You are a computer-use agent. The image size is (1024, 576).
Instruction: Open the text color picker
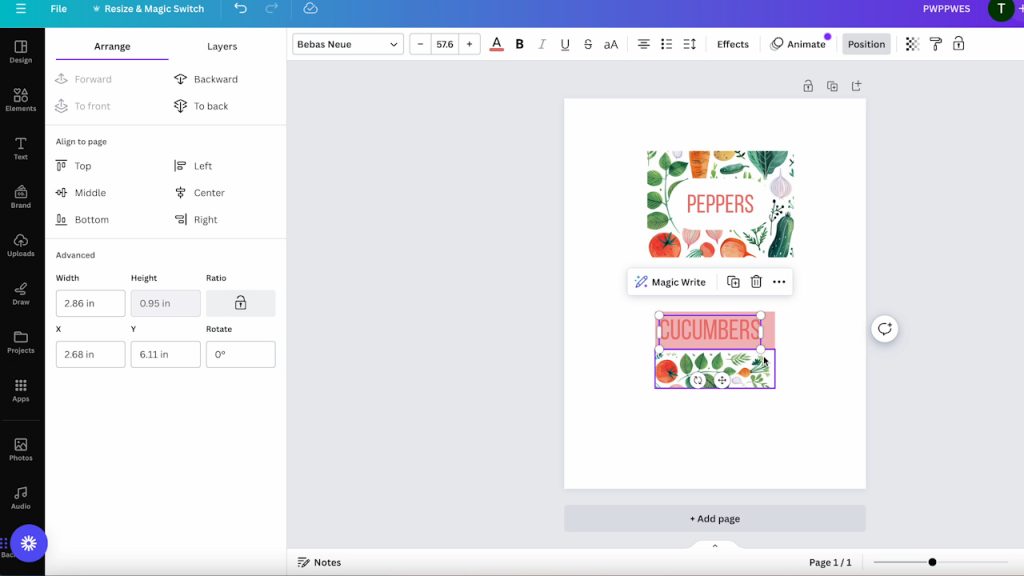[496, 44]
